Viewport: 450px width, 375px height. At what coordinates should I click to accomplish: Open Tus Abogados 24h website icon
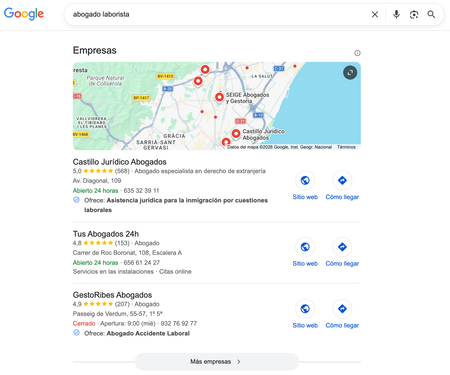point(305,247)
